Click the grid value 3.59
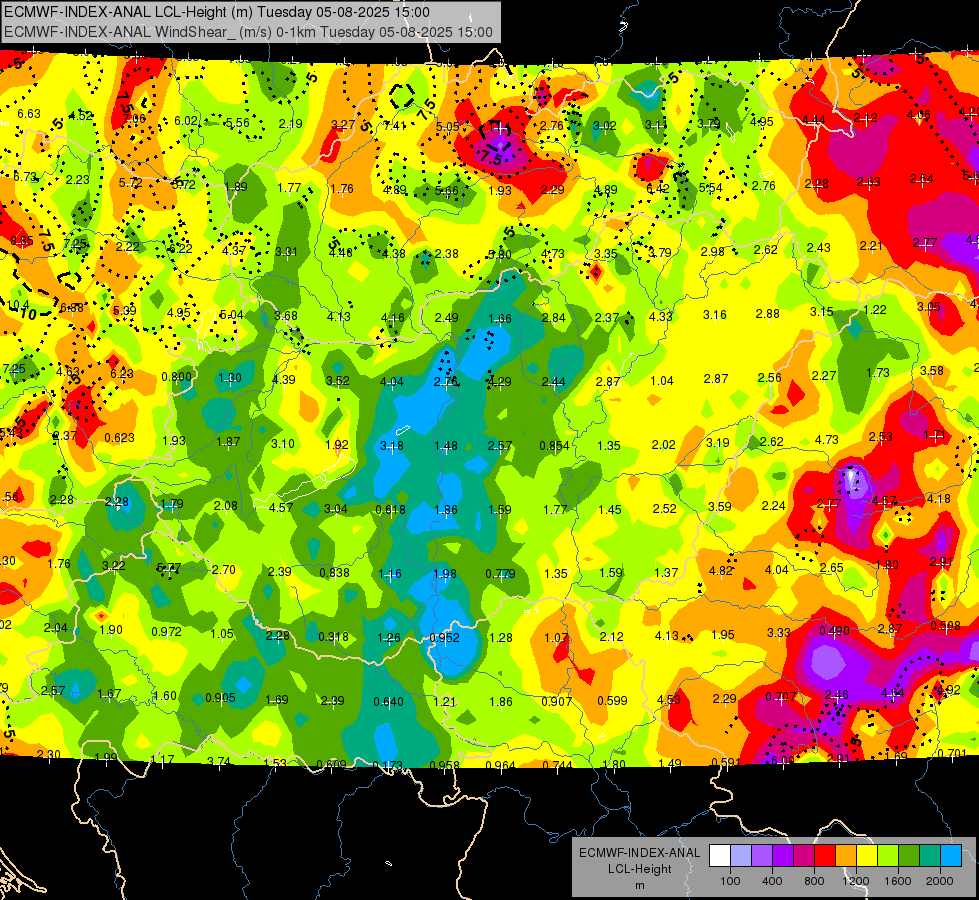Screen dimensions: 979x900 [719, 507]
